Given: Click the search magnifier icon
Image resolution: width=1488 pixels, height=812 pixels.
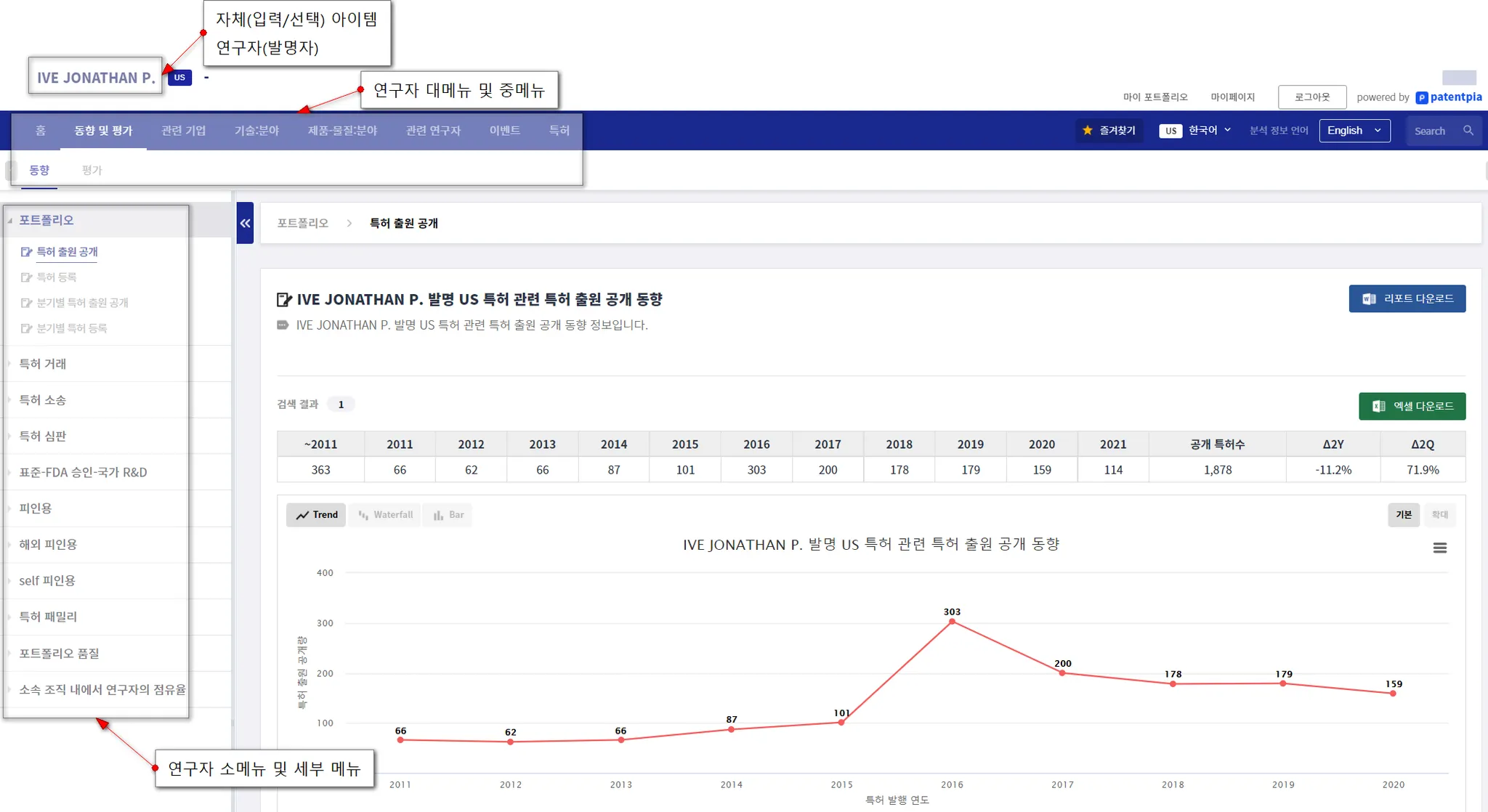Looking at the screenshot, I should coord(1468,131).
